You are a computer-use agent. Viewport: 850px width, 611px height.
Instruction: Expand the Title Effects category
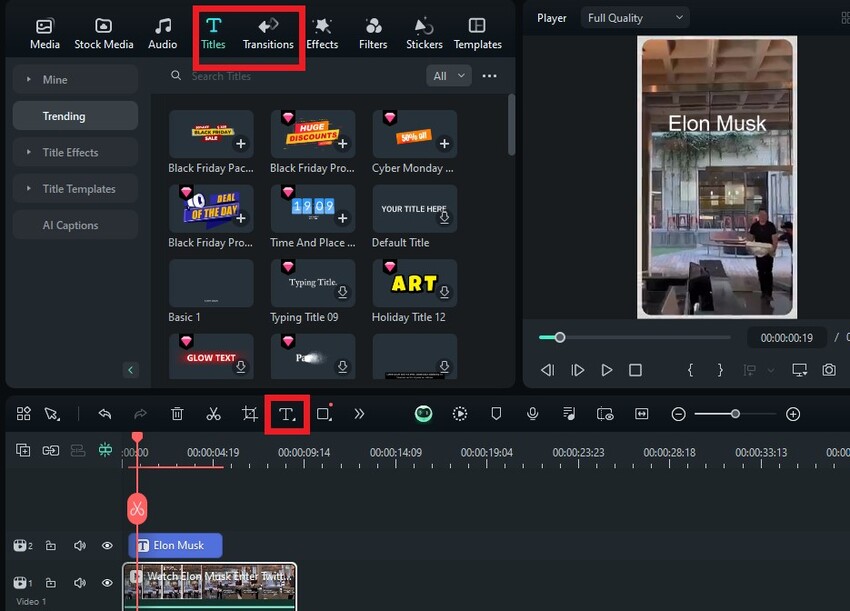(x=75, y=152)
